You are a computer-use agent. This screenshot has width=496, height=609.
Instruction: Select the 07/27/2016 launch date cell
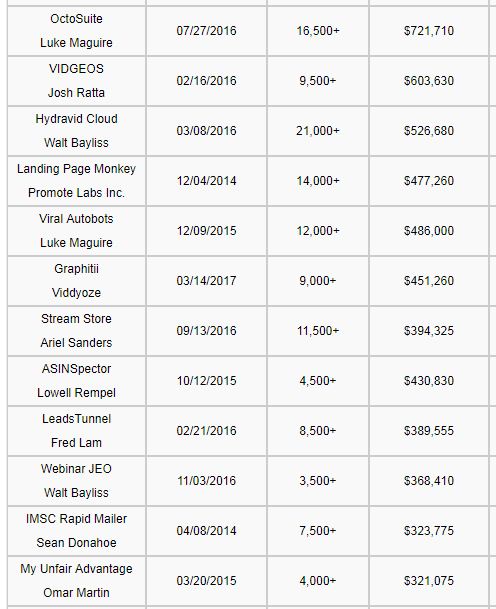pos(206,31)
